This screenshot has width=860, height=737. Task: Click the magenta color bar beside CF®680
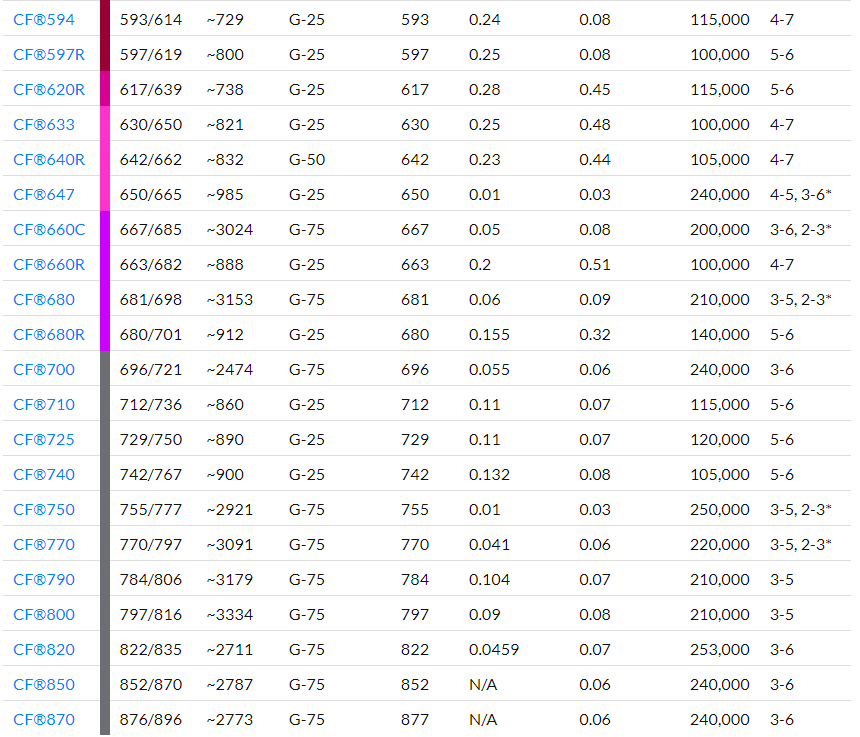tap(105, 300)
